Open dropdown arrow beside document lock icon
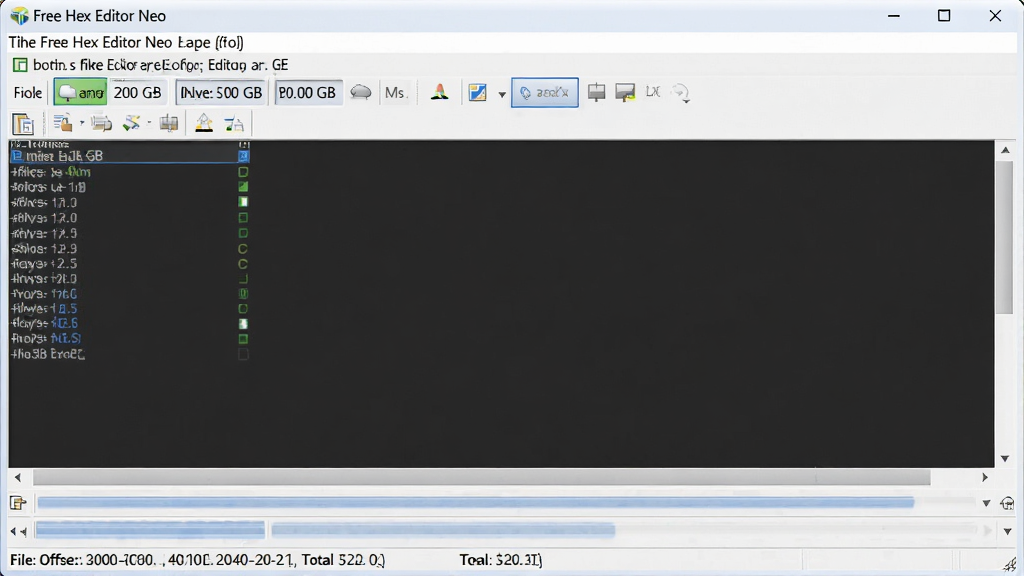Image resolution: width=1024 pixels, height=576 pixels. pos(82,123)
